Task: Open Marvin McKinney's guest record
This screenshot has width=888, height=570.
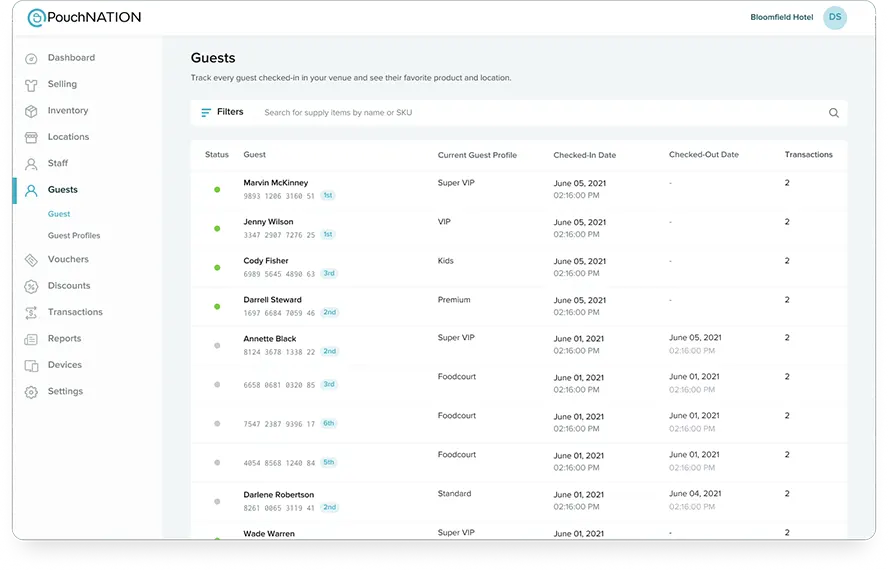Action: [x=275, y=183]
